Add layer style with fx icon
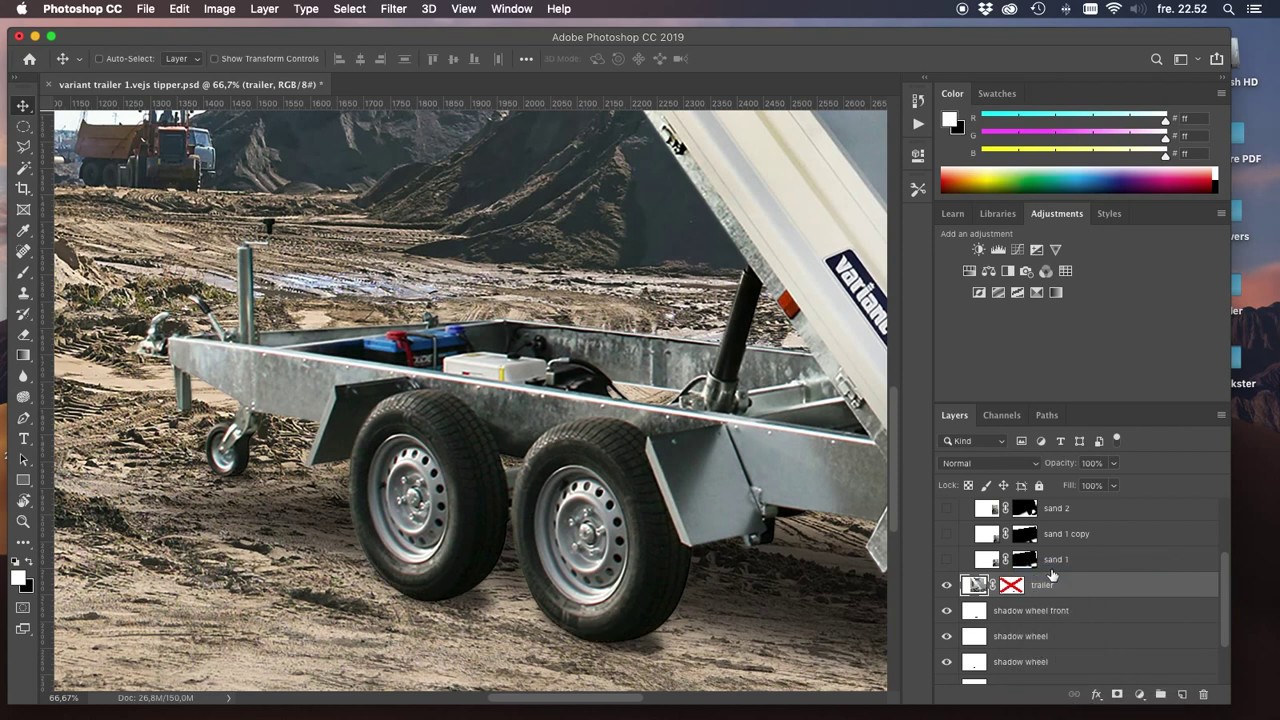The height and width of the screenshot is (720, 1280). [x=1096, y=694]
